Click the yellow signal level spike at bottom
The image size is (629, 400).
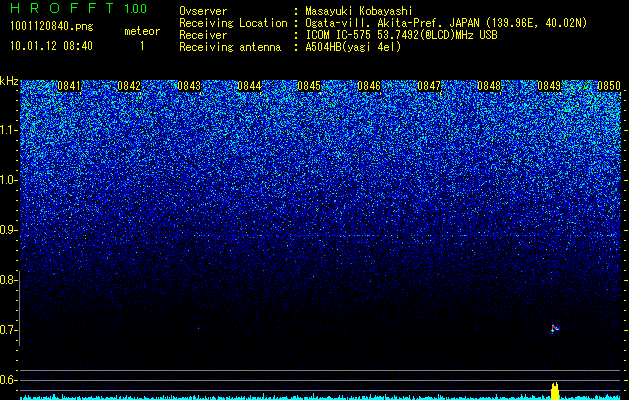(x=555, y=391)
